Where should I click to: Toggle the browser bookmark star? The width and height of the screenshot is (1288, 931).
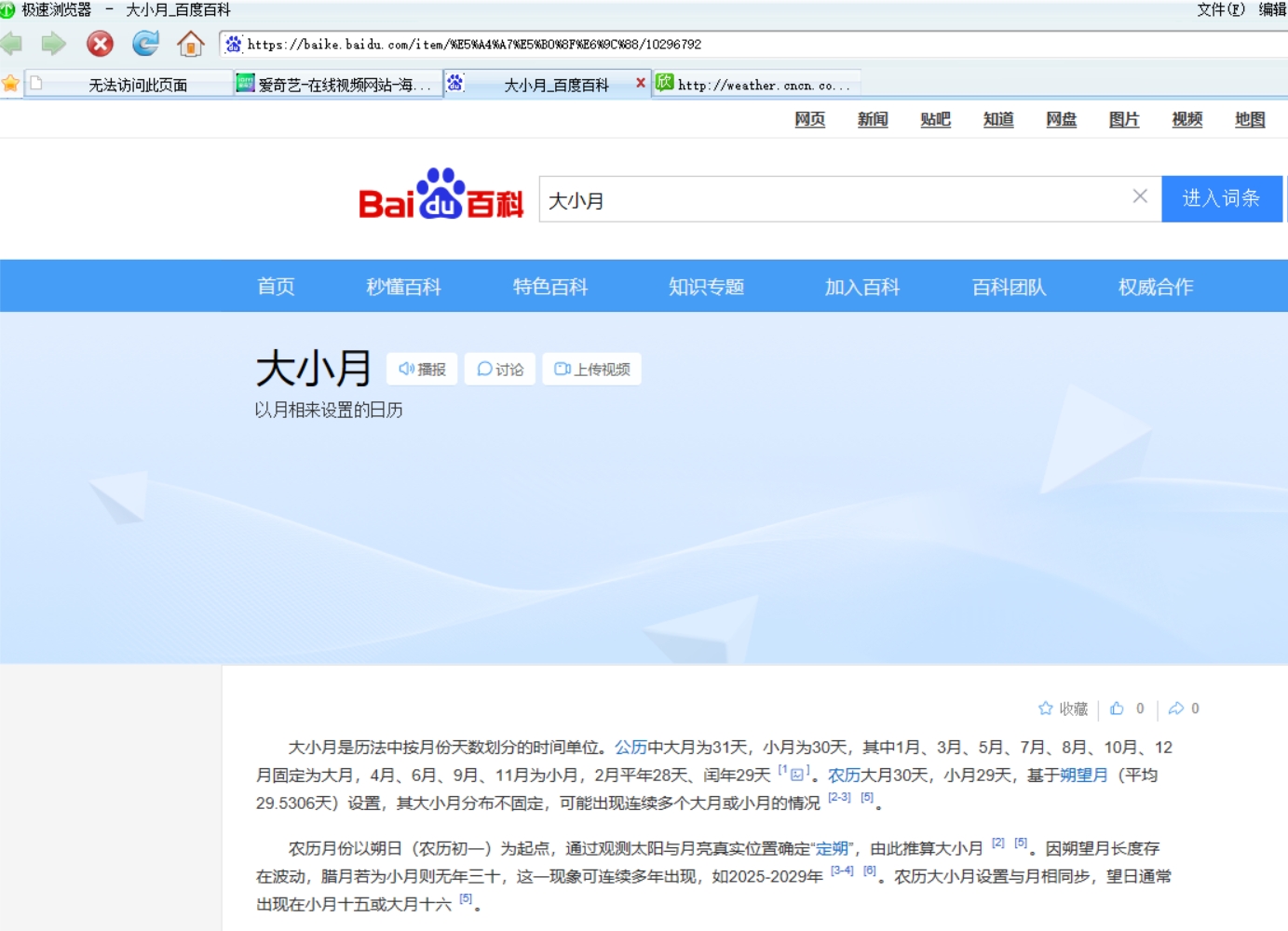pyautogui.click(x=10, y=83)
